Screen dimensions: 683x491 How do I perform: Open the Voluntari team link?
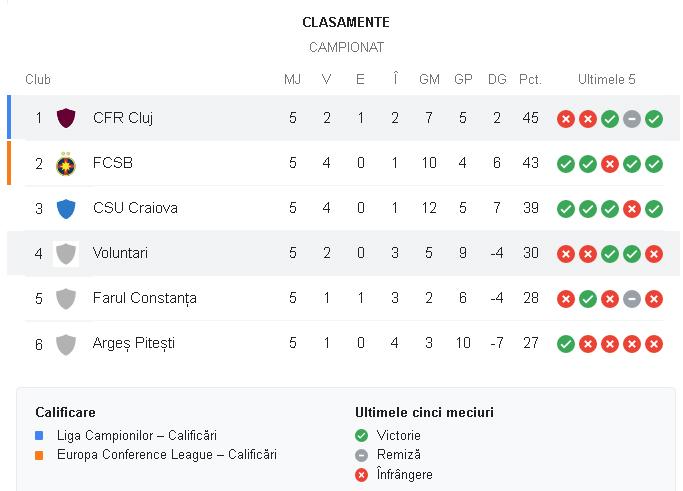click(x=120, y=253)
